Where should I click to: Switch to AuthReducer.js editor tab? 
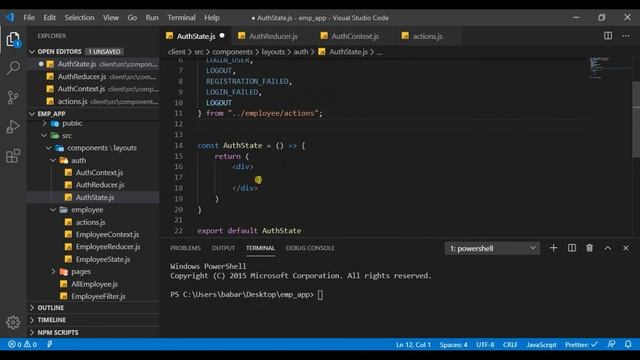point(272,36)
